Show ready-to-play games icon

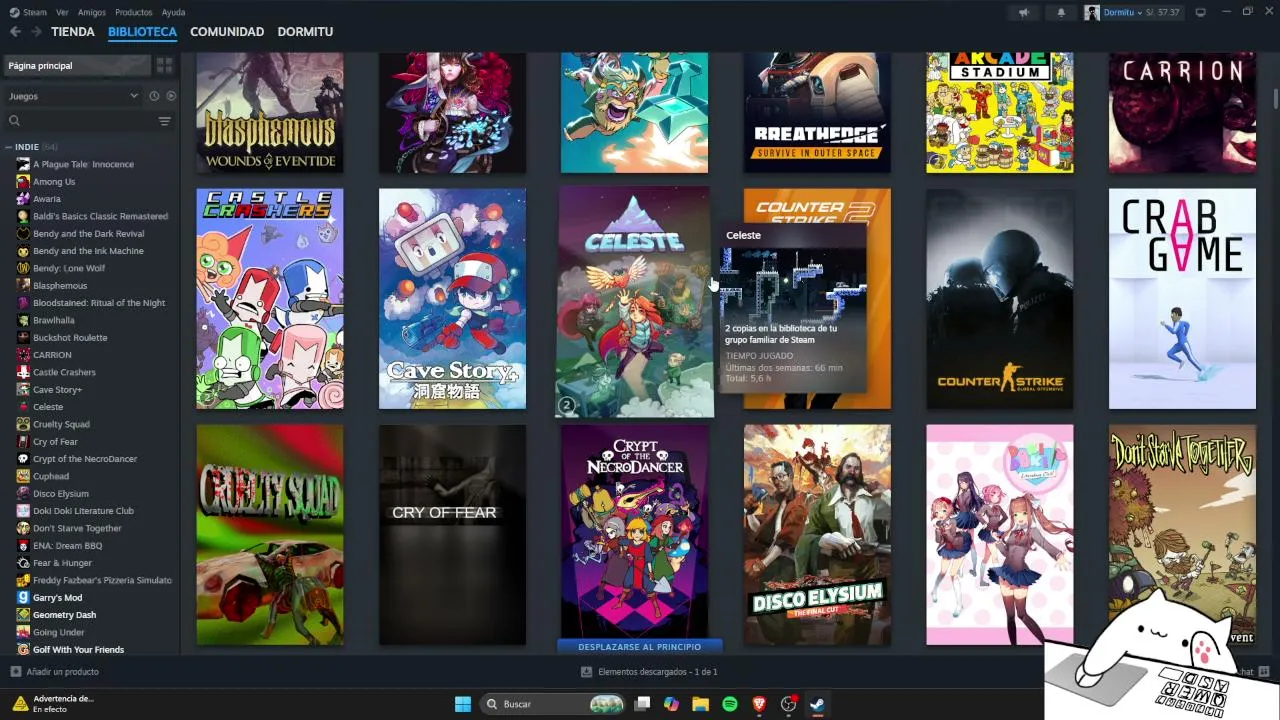pos(171,96)
